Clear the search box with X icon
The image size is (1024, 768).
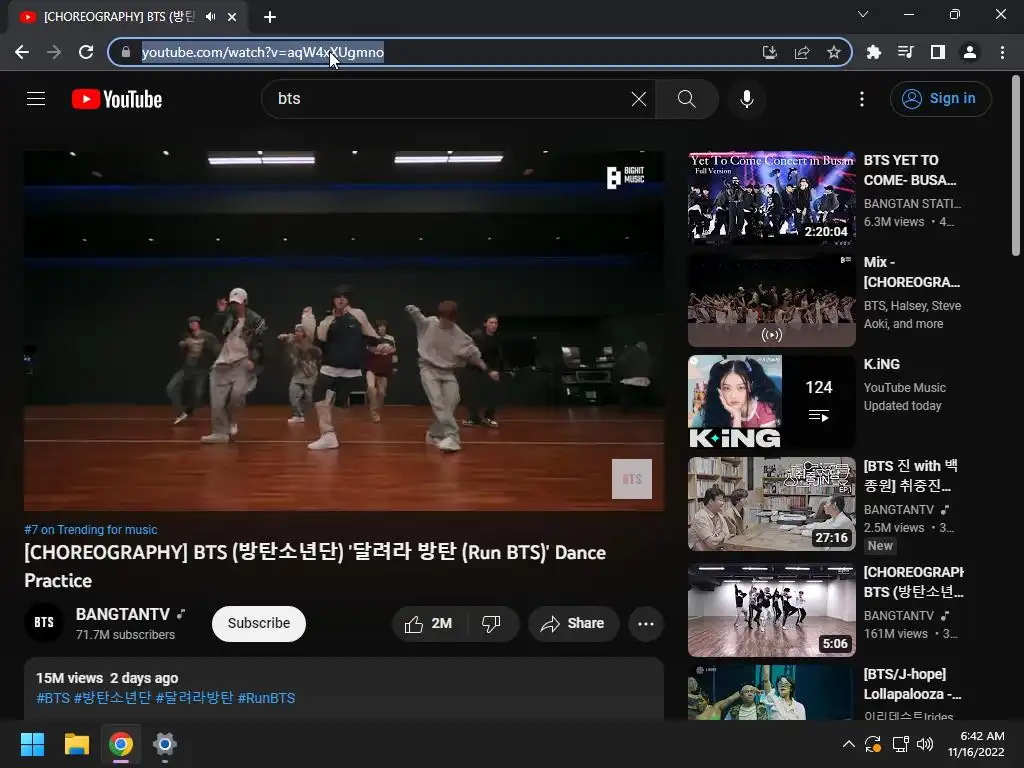point(639,99)
